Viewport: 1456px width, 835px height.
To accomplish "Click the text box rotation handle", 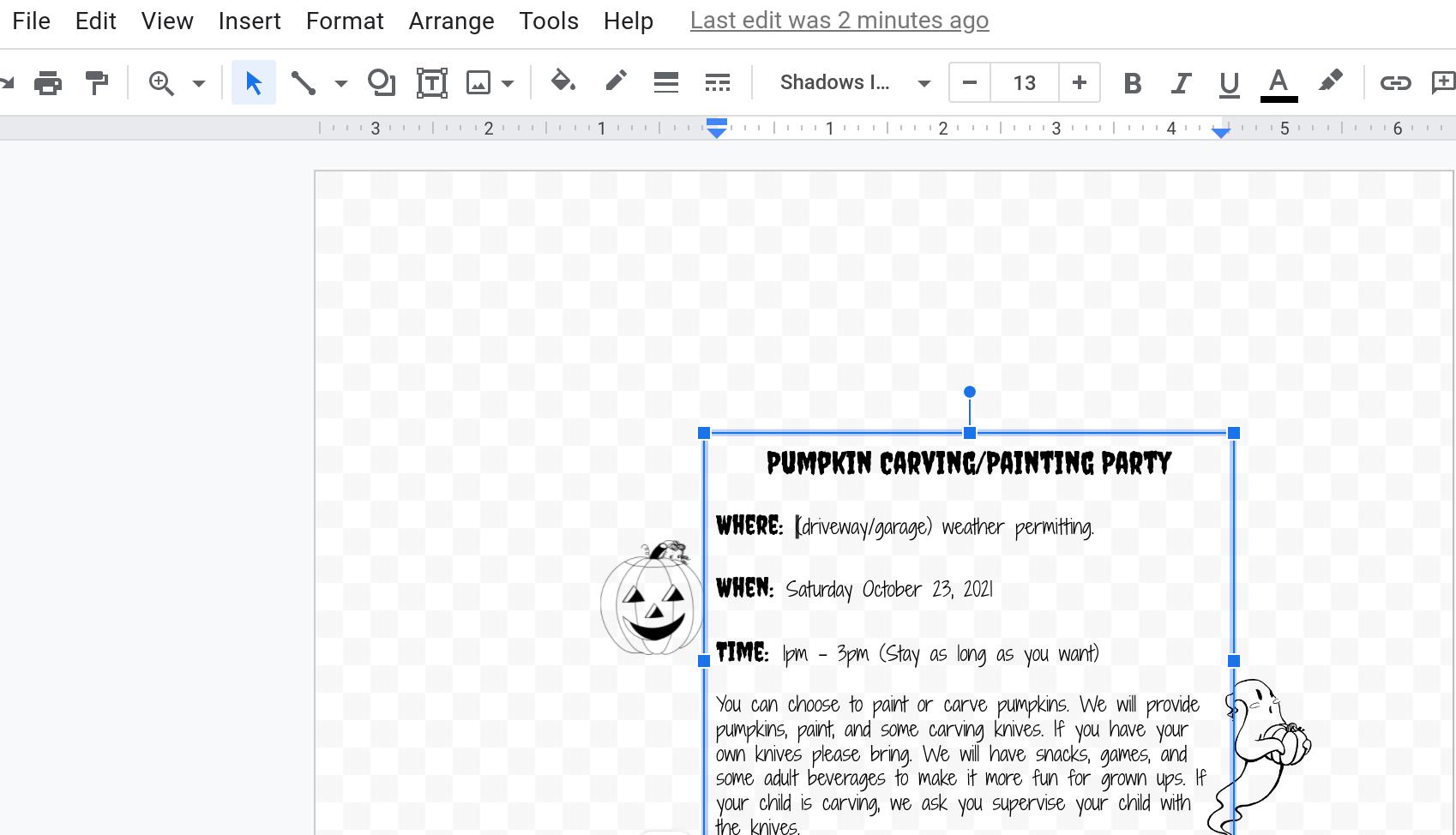I will click(970, 392).
